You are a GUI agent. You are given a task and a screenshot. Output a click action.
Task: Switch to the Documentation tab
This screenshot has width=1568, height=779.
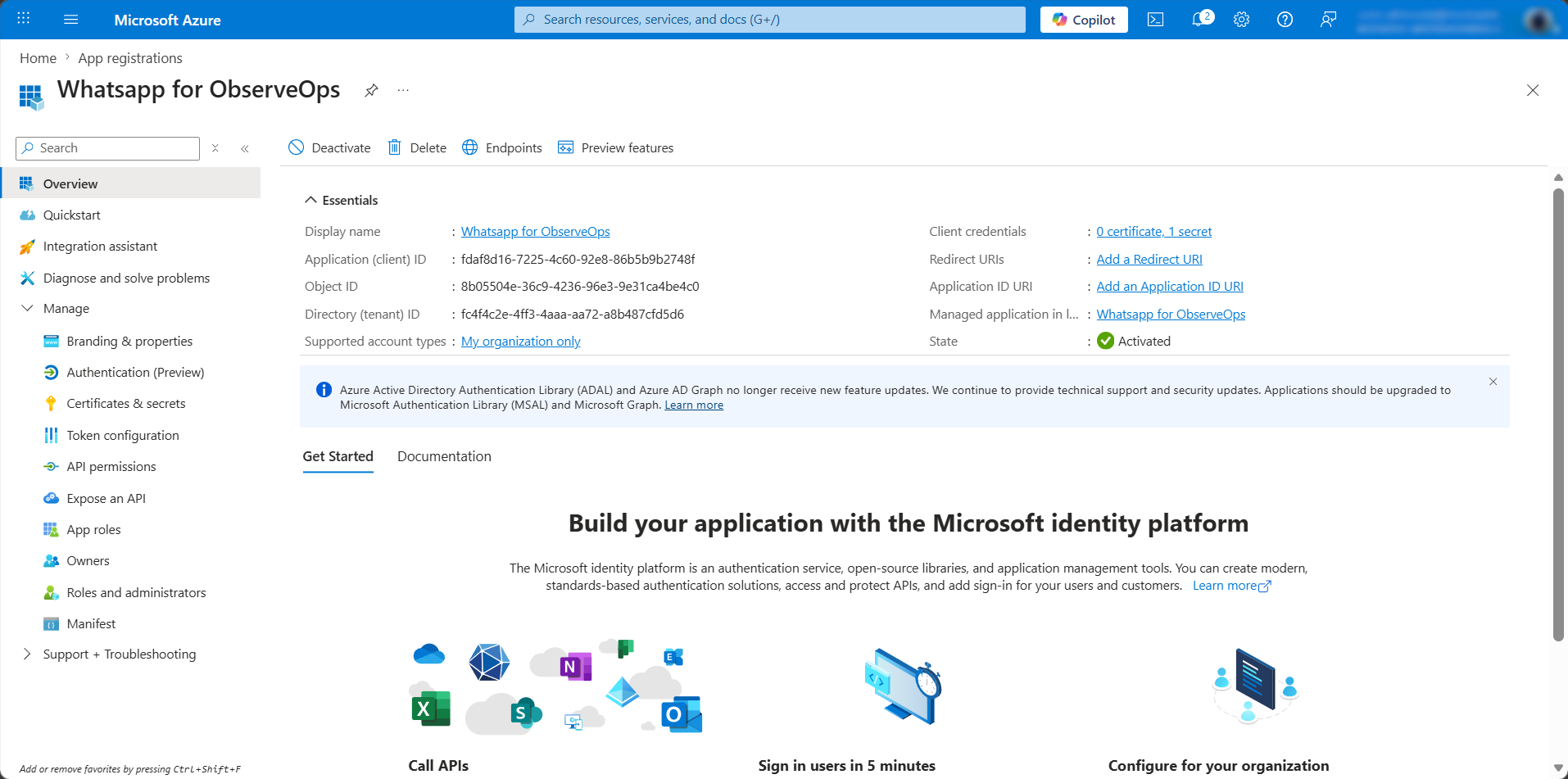(x=444, y=457)
